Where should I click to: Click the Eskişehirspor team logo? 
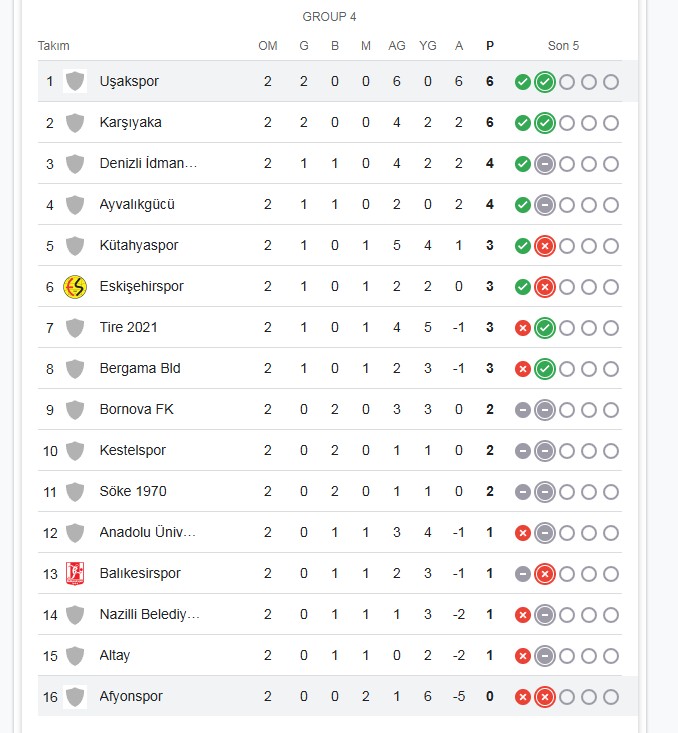[x=75, y=287]
